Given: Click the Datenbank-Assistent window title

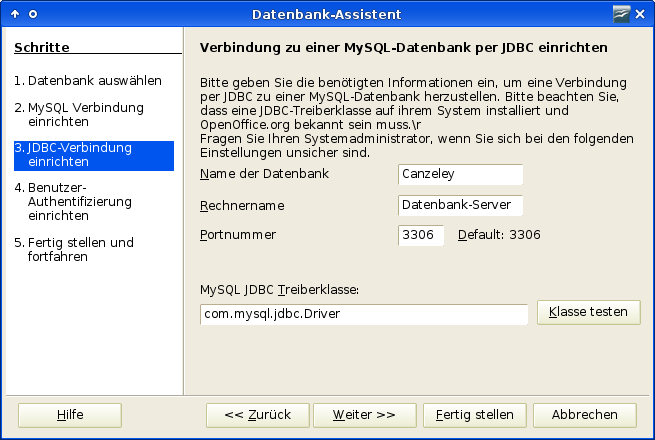Looking at the screenshot, I should coord(327,14).
